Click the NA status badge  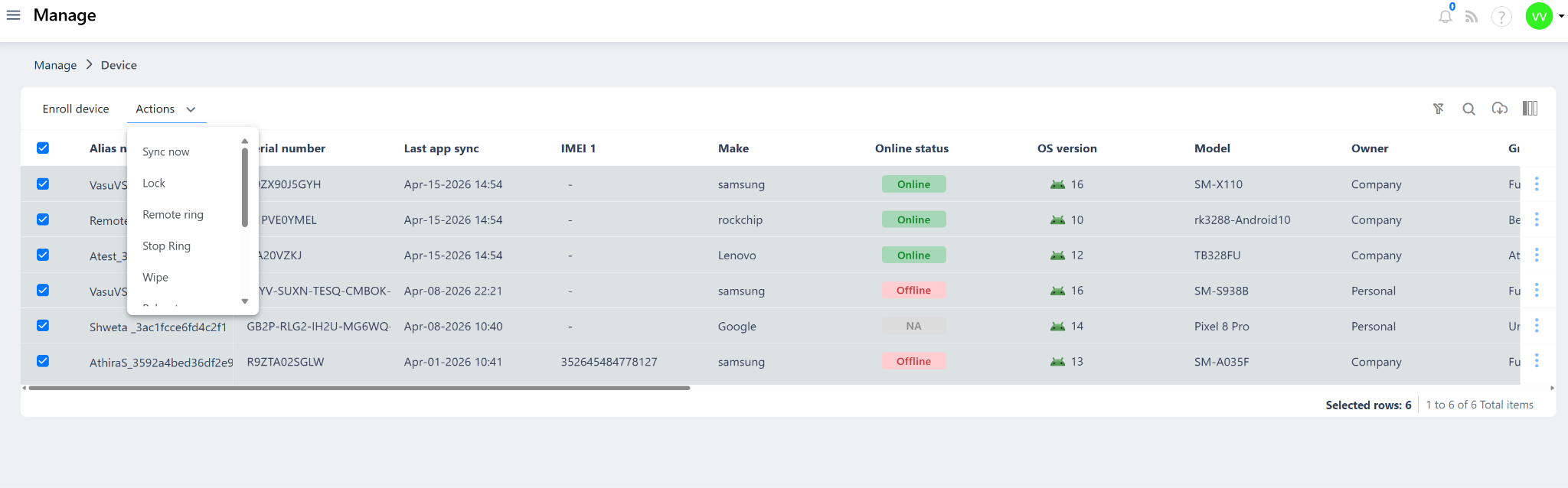click(x=913, y=326)
